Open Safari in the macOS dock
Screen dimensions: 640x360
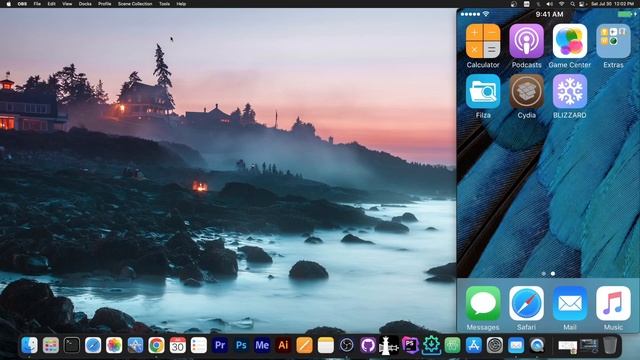(93, 345)
